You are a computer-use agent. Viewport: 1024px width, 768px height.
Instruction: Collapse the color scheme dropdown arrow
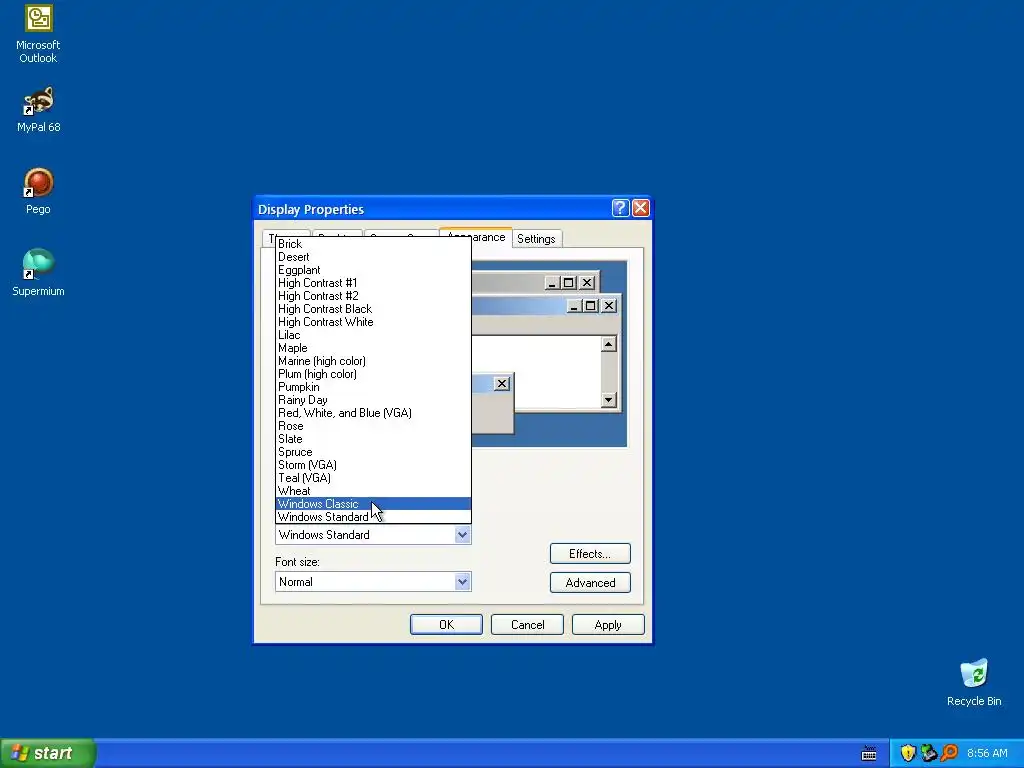click(x=462, y=535)
